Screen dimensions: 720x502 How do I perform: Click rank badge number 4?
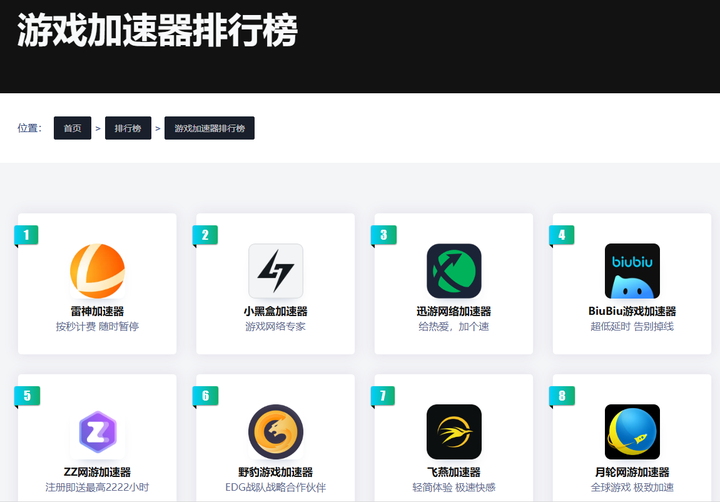pos(562,235)
